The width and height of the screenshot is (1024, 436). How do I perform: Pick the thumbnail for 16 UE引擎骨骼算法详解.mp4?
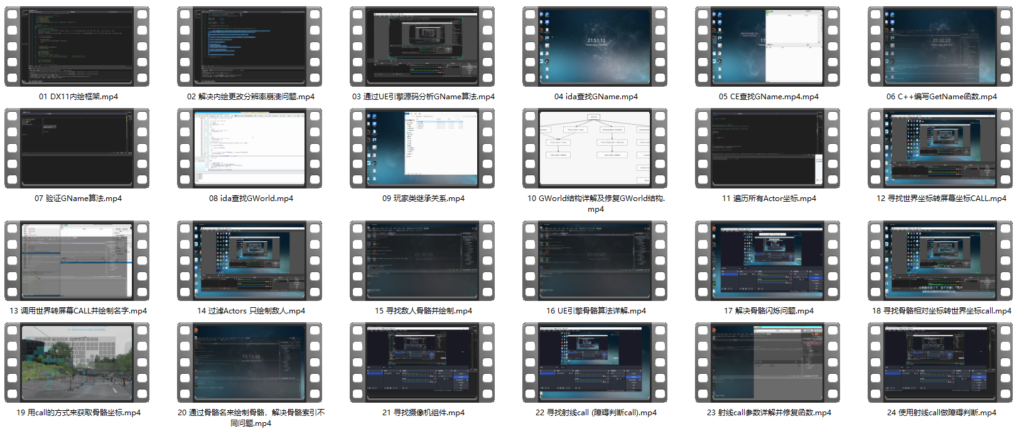click(596, 261)
